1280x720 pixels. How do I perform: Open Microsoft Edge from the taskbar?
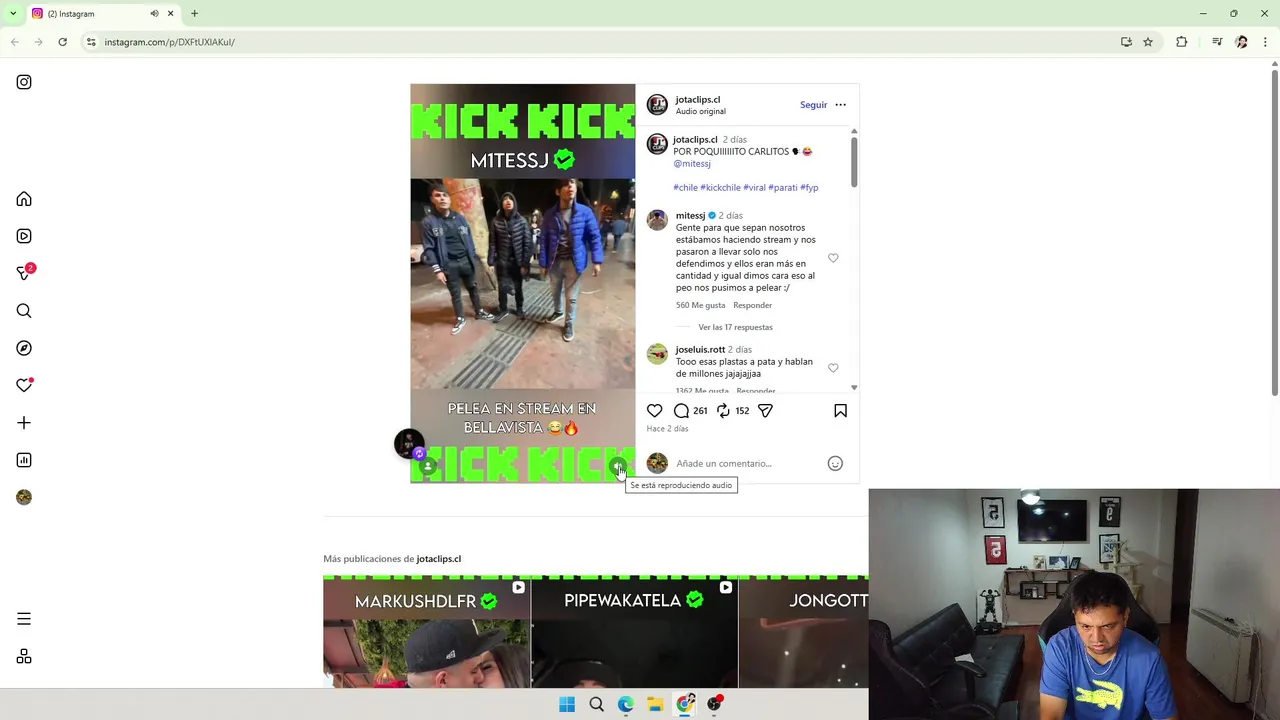pyautogui.click(x=626, y=704)
